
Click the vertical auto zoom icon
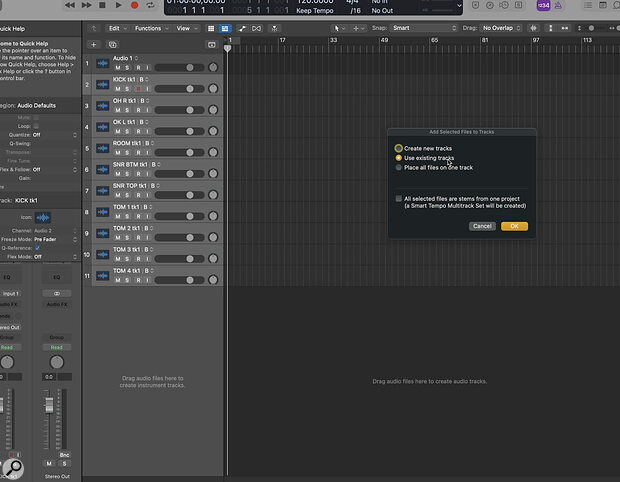click(x=550, y=28)
